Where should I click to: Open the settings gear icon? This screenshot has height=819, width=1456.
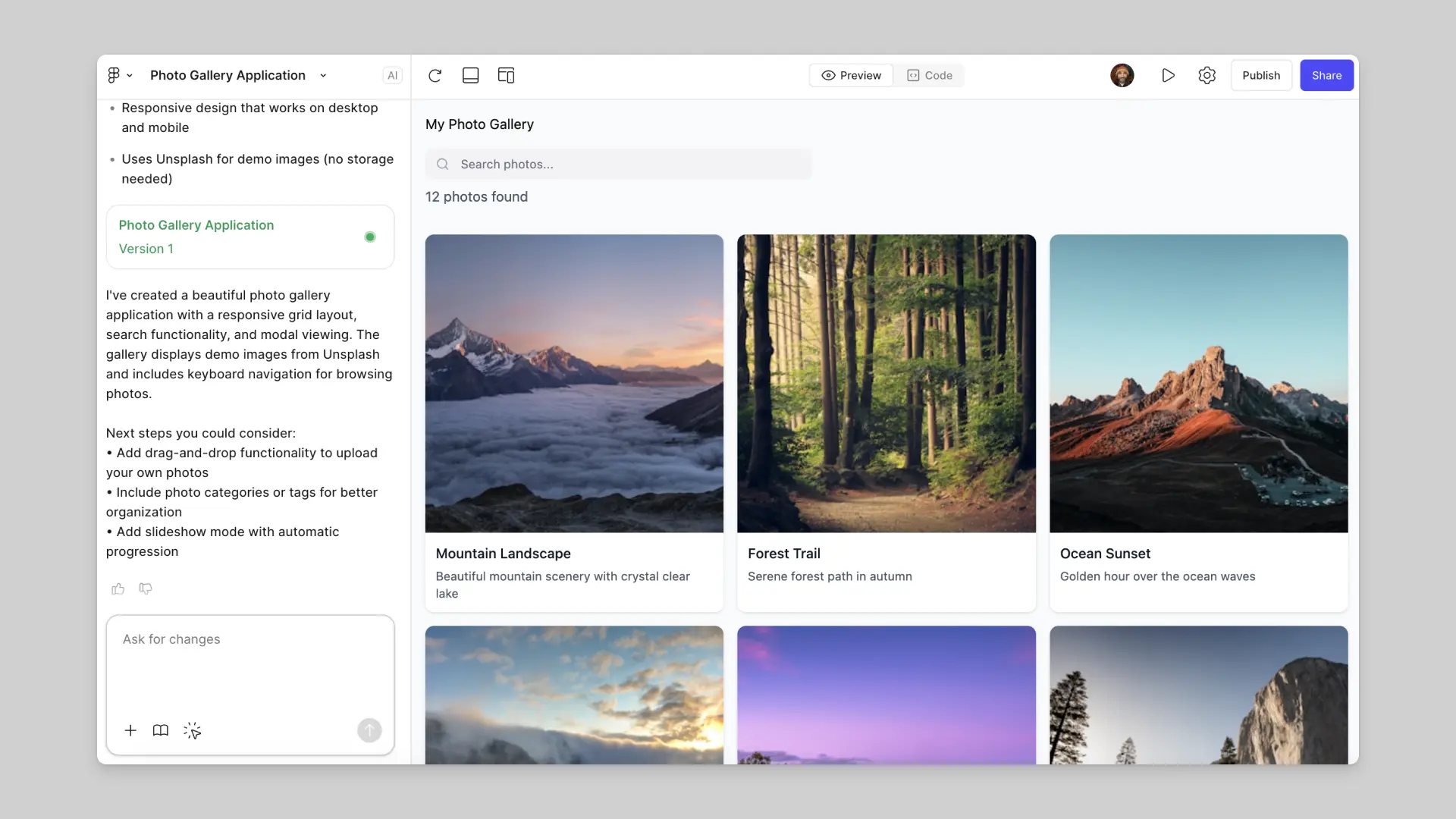tap(1207, 75)
